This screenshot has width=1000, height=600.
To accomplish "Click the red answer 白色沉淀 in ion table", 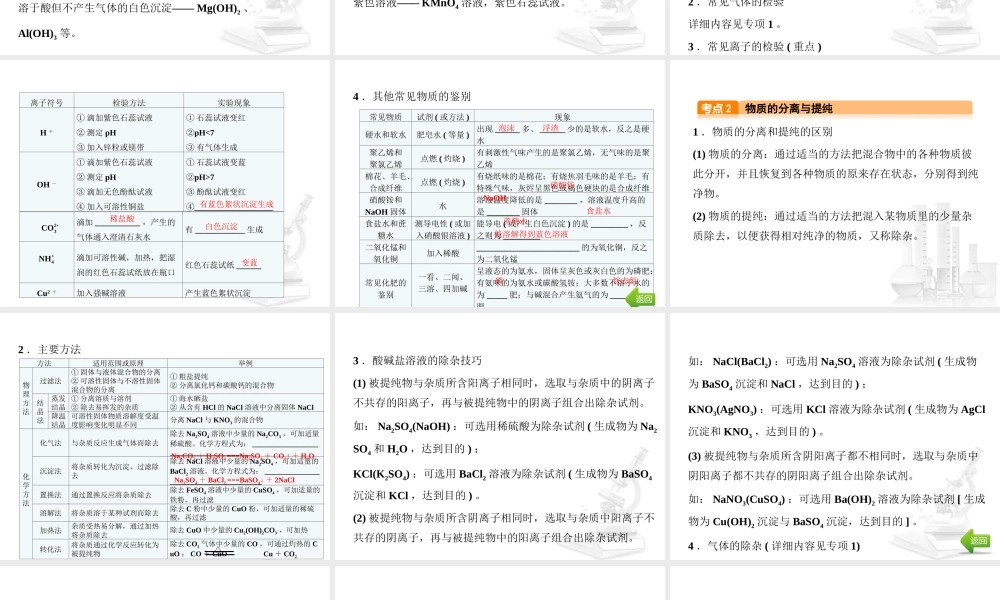I will 221,226.
